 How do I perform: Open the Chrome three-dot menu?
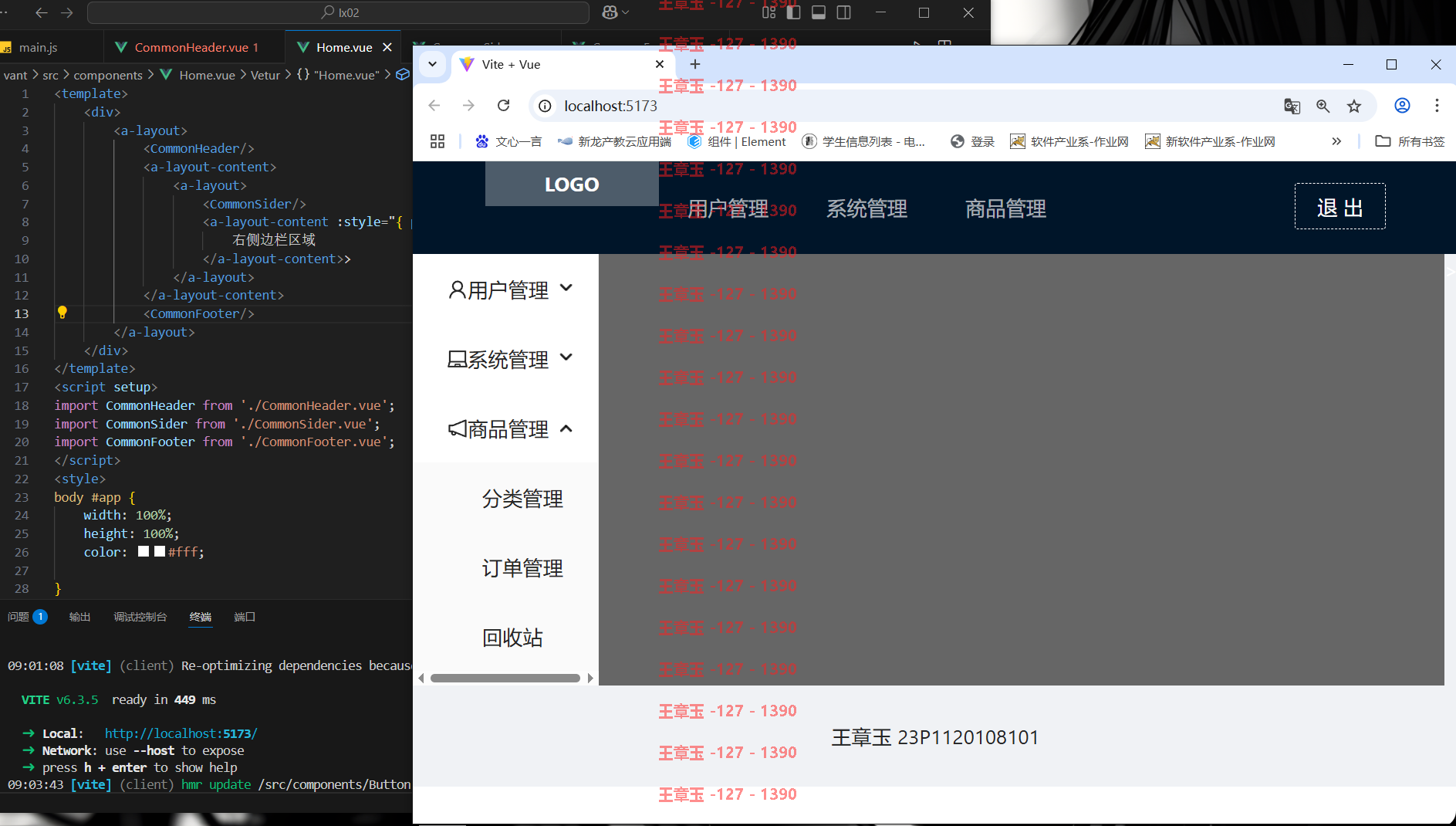pyautogui.click(x=1437, y=106)
